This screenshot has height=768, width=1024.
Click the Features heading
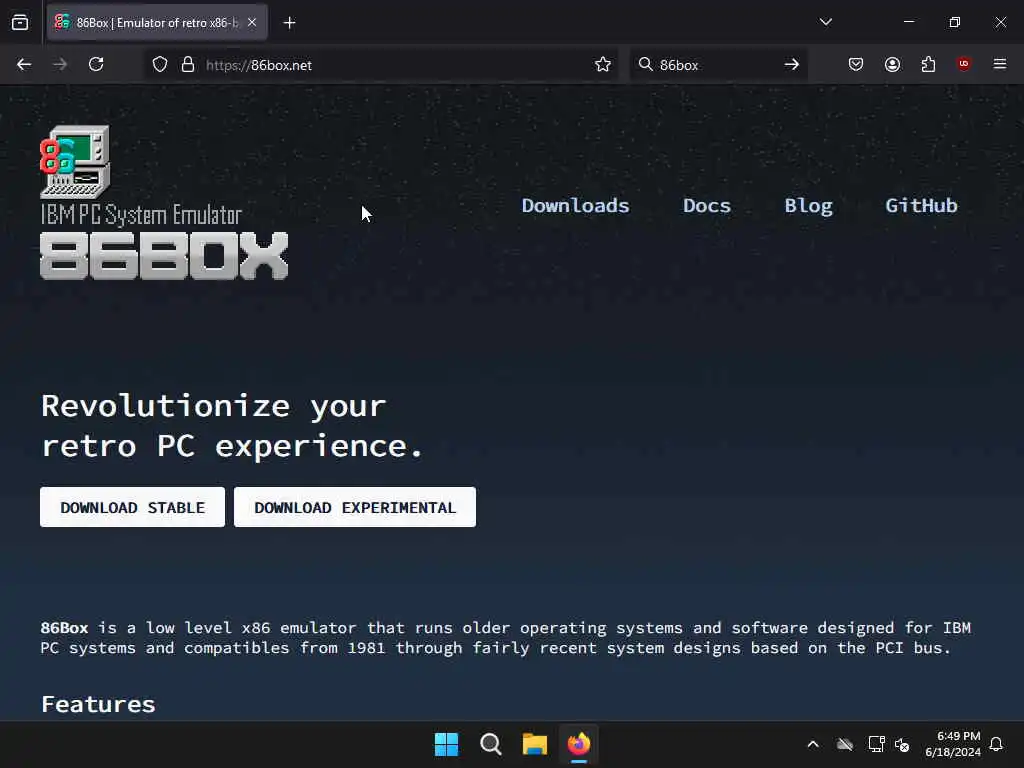tap(99, 704)
